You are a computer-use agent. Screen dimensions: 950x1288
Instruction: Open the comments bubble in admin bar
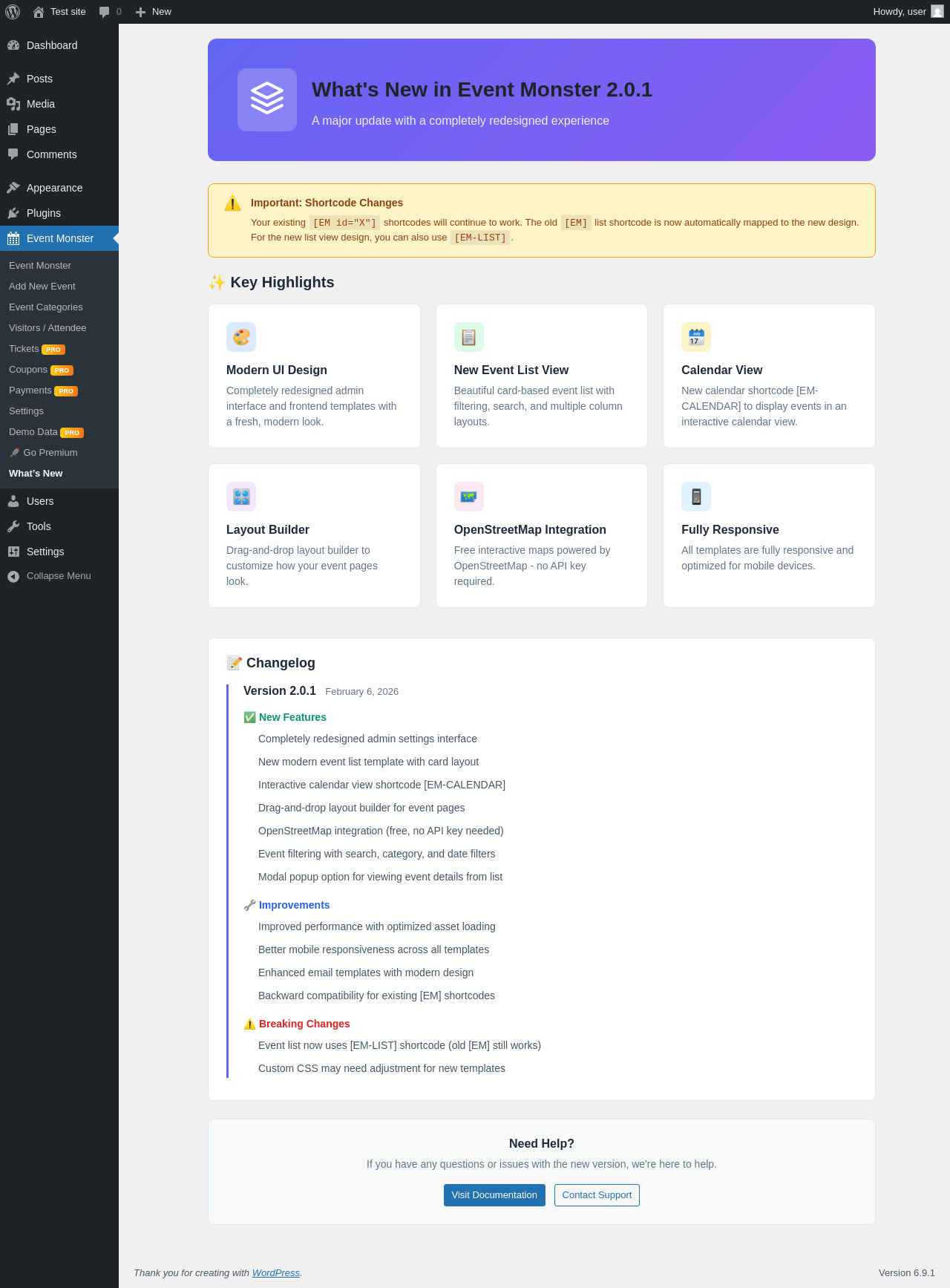pos(105,12)
